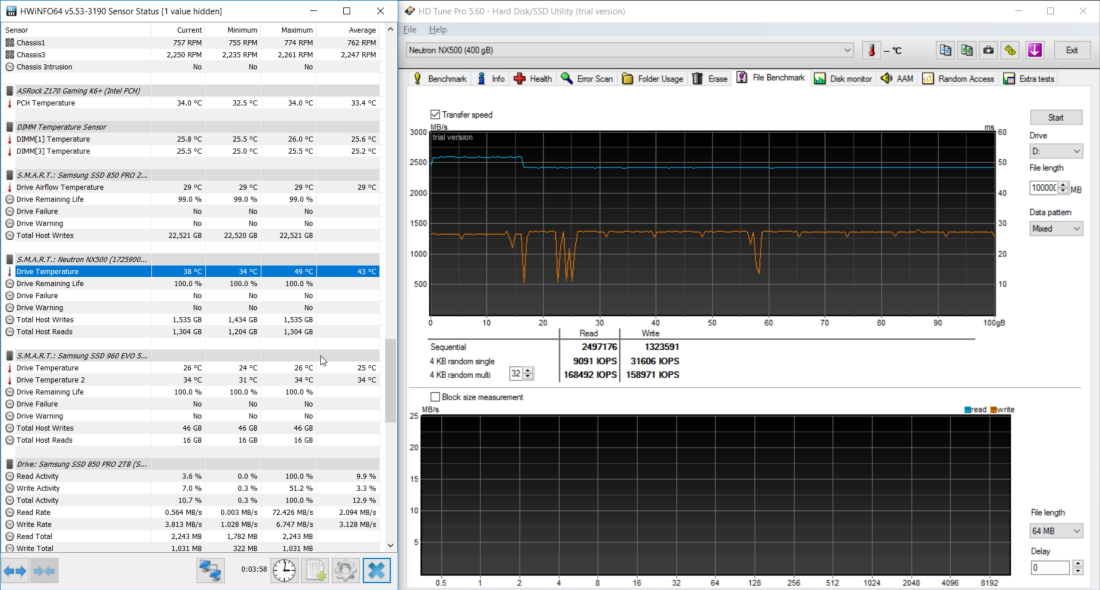Open the 64 MB file length dropdown
Image resolution: width=1100 pixels, height=590 pixels.
1056,531
